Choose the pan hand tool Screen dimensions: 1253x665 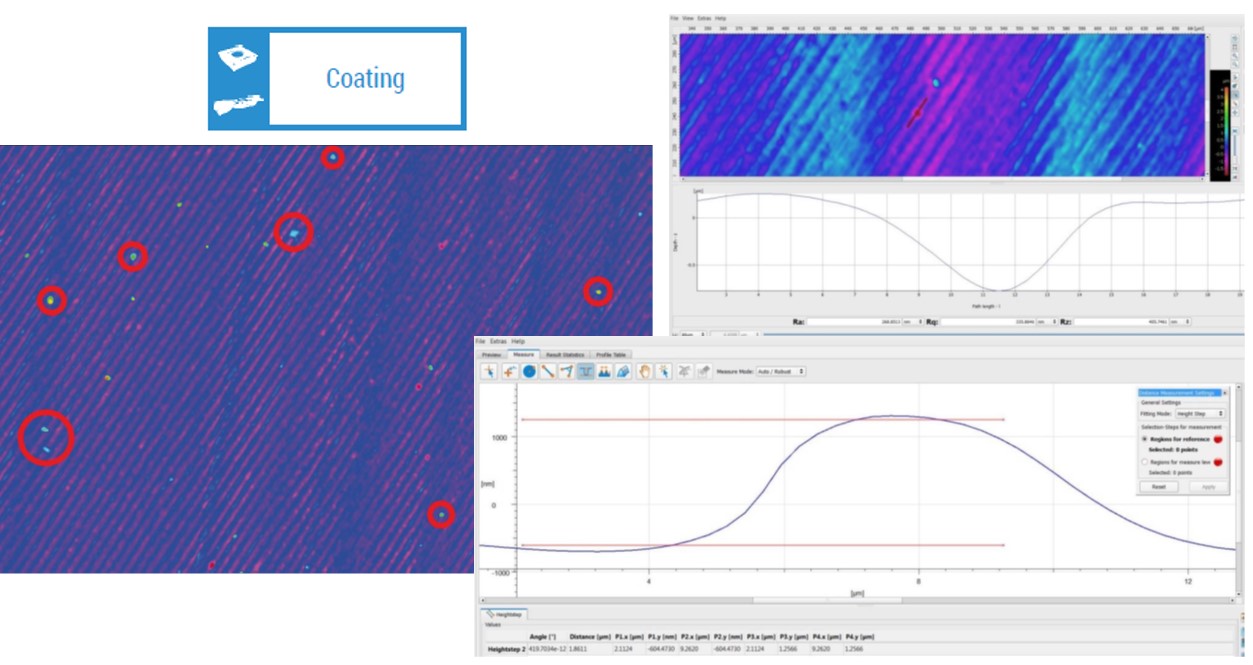pos(646,371)
